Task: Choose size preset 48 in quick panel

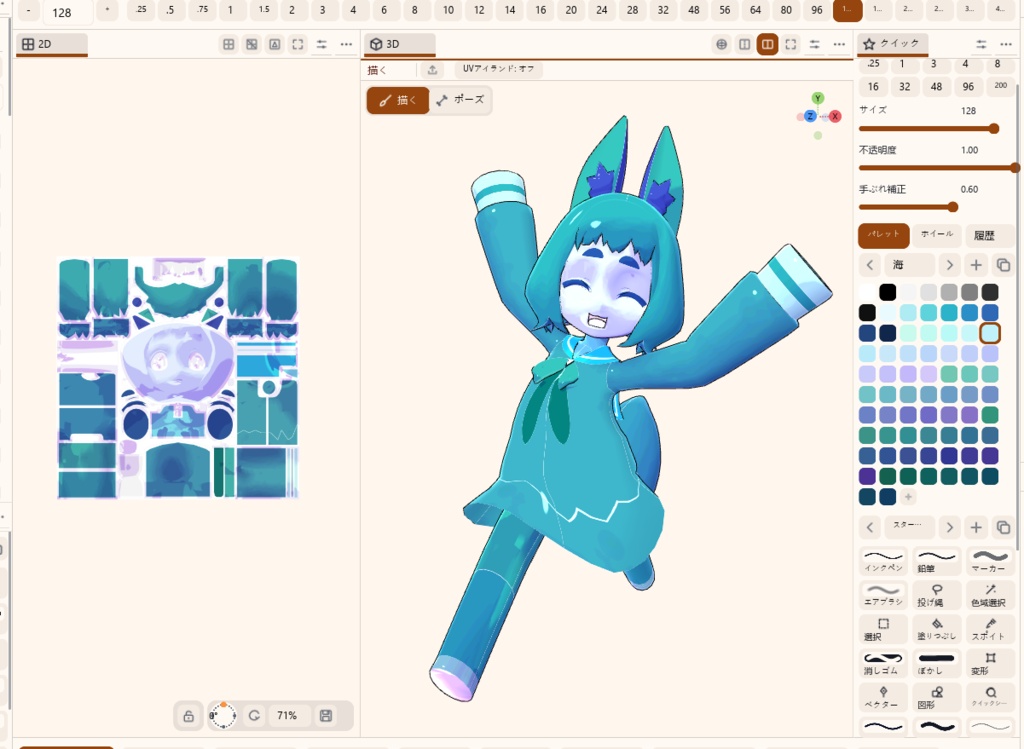Action: (936, 86)
